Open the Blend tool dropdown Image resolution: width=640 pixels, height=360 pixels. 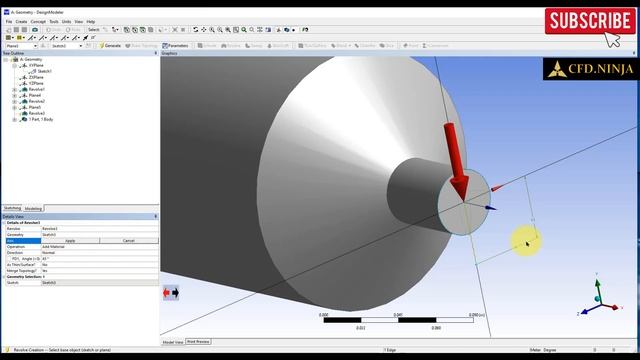pyautogui.click(x=349, y=46)
